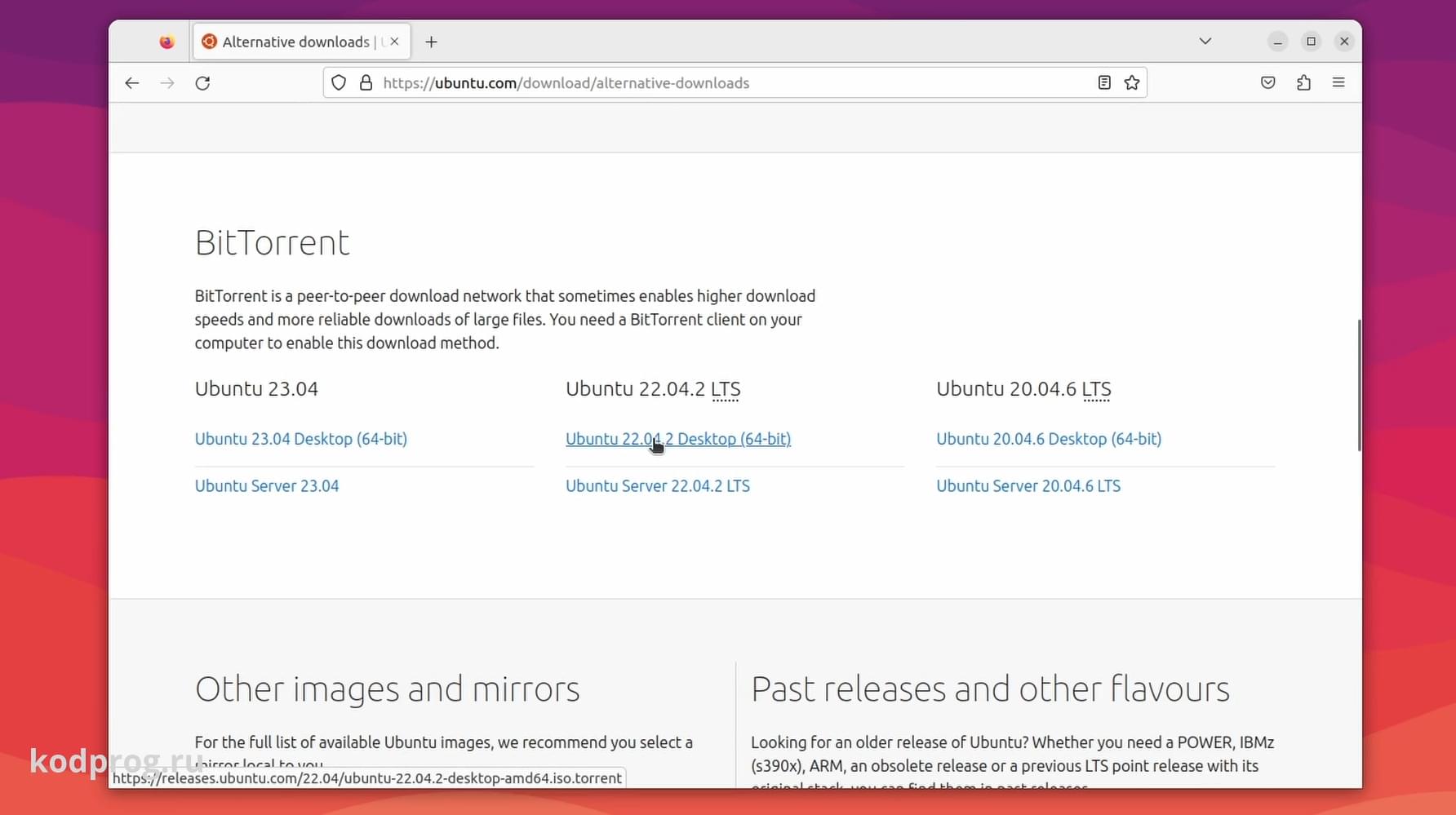Maximize the Firefox window
The height and width of the screenshot is (815, 1456).
click(1311, 42)
